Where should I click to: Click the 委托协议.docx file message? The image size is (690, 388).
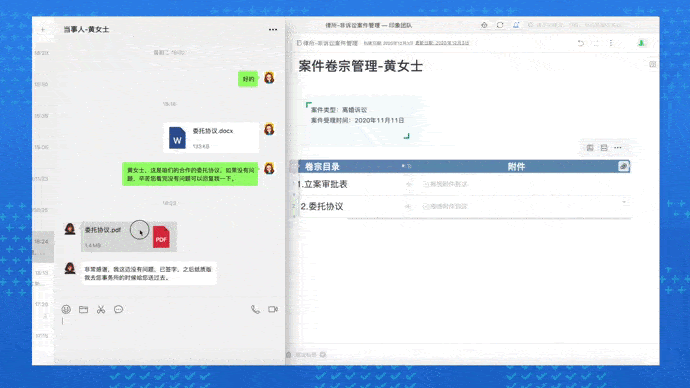[x=211, y=138]
